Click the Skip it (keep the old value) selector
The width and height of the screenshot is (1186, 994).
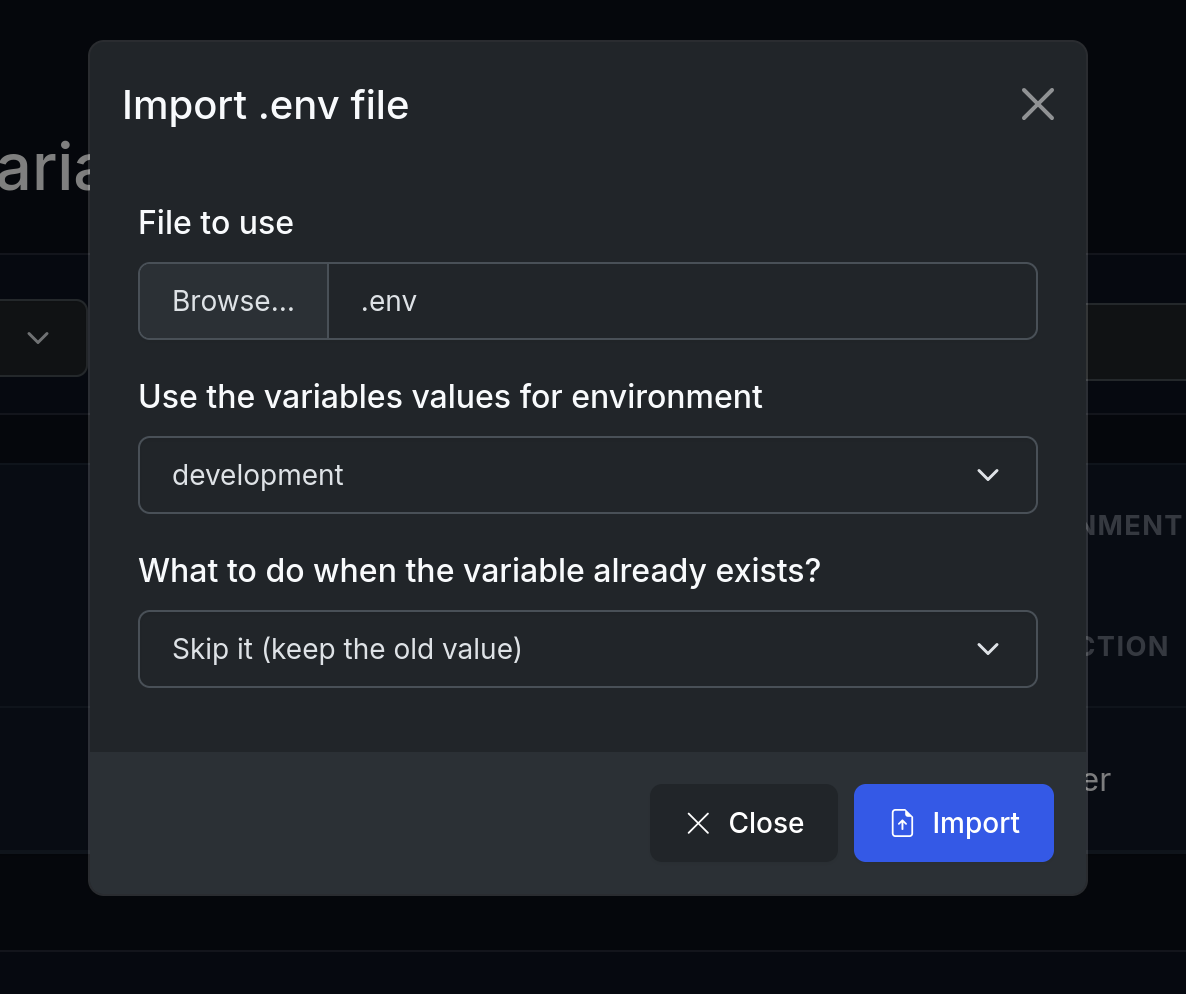(587, 649)
